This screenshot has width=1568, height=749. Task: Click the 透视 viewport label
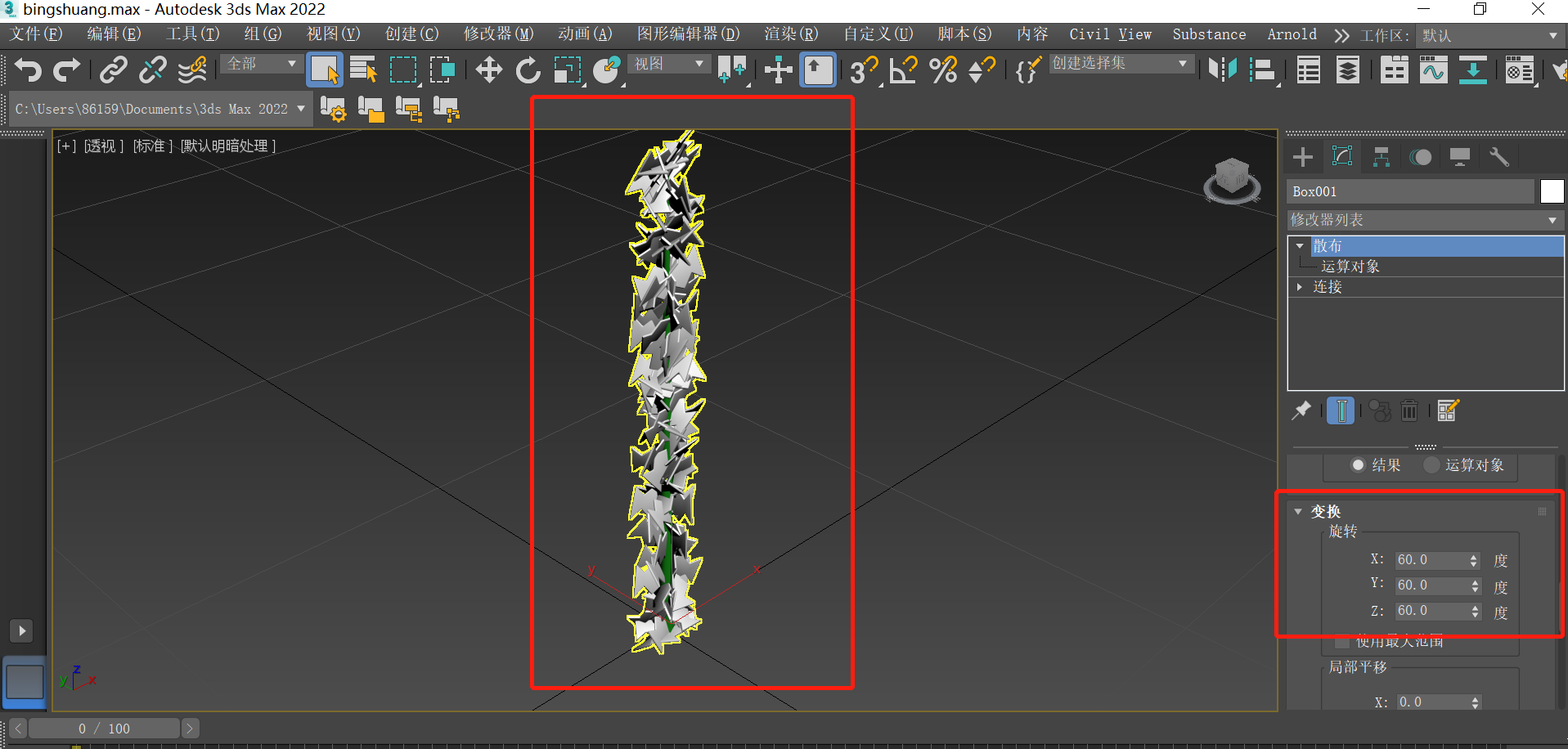click(104, 146)
